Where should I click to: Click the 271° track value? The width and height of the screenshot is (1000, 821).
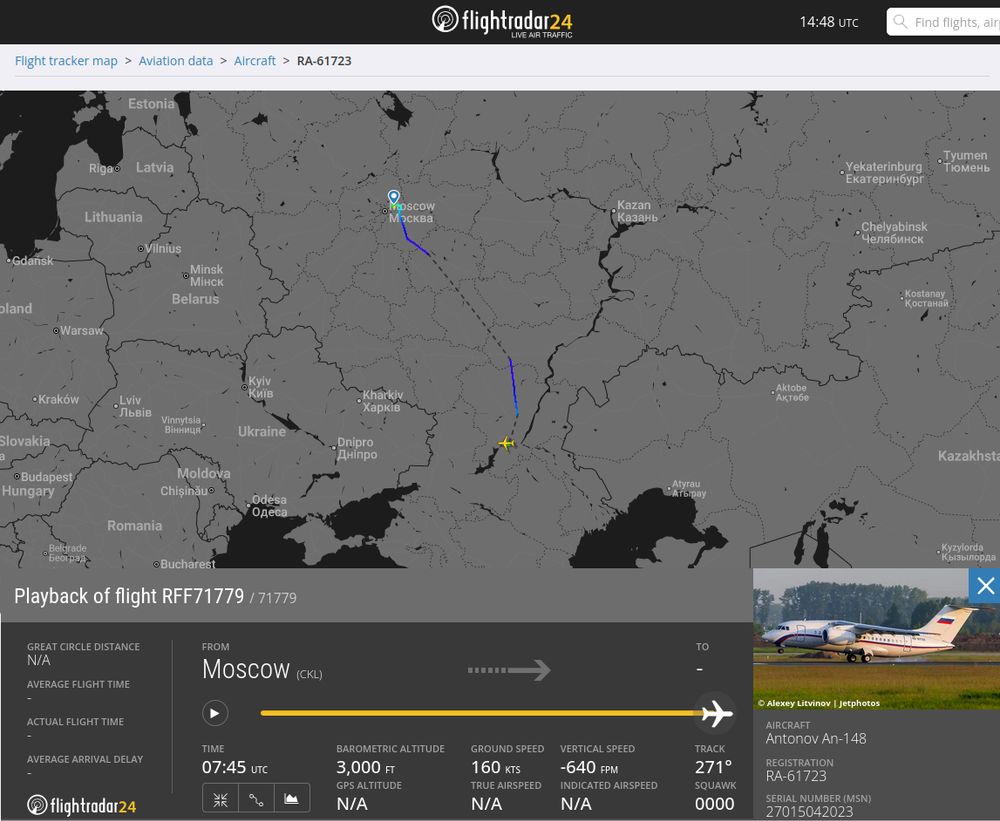[x=713, y=767]
